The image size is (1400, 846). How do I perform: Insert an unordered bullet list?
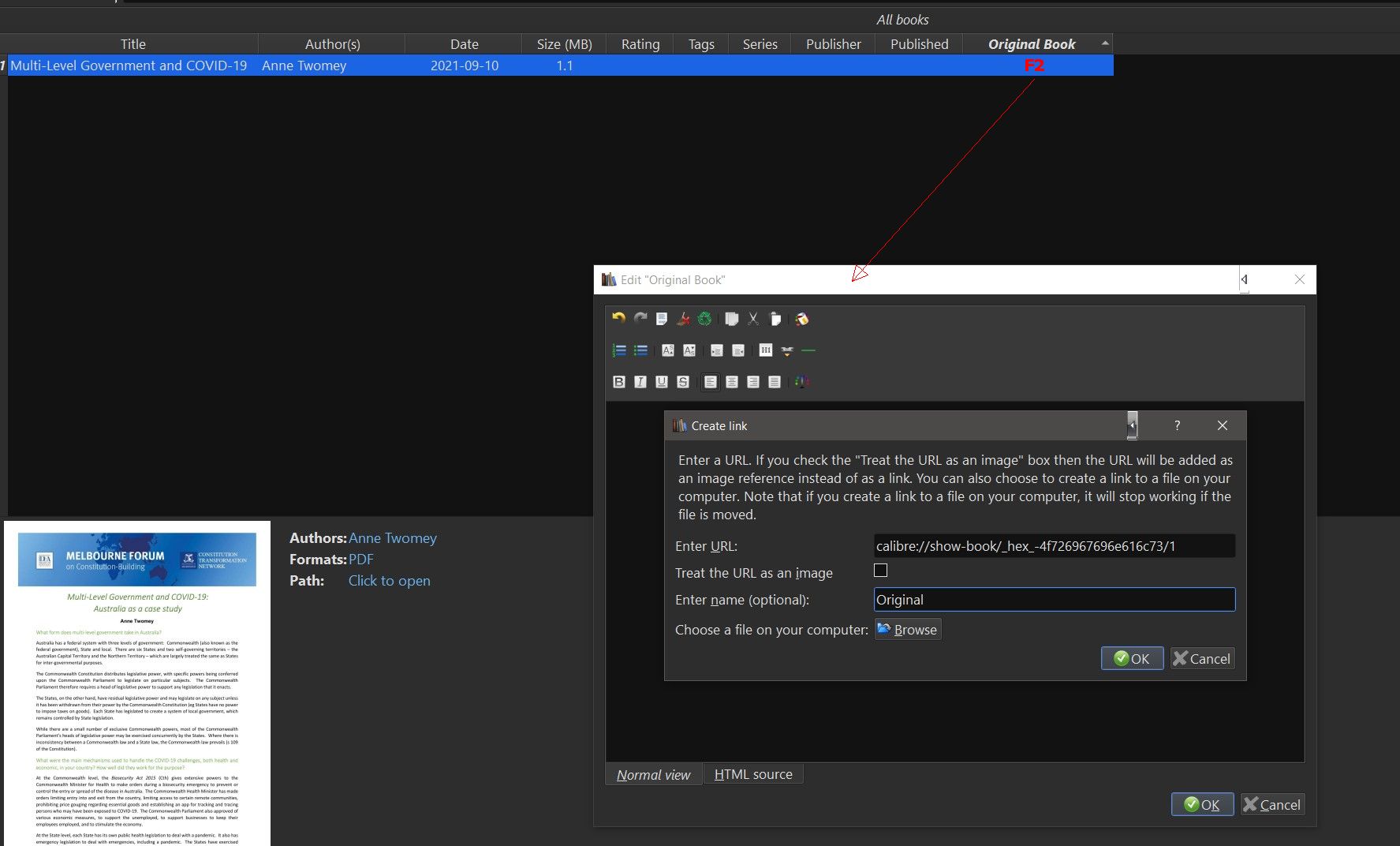(x=640, y=350)
